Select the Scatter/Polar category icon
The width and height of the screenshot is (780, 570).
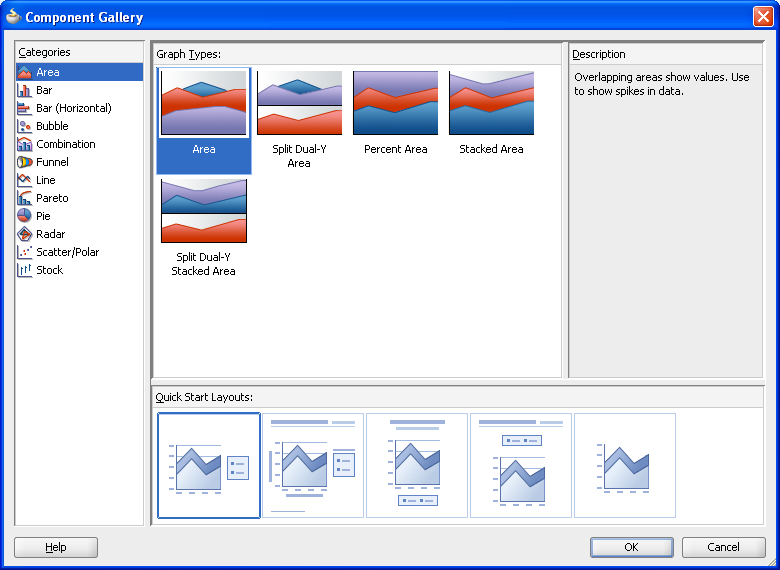coord(24,252)
